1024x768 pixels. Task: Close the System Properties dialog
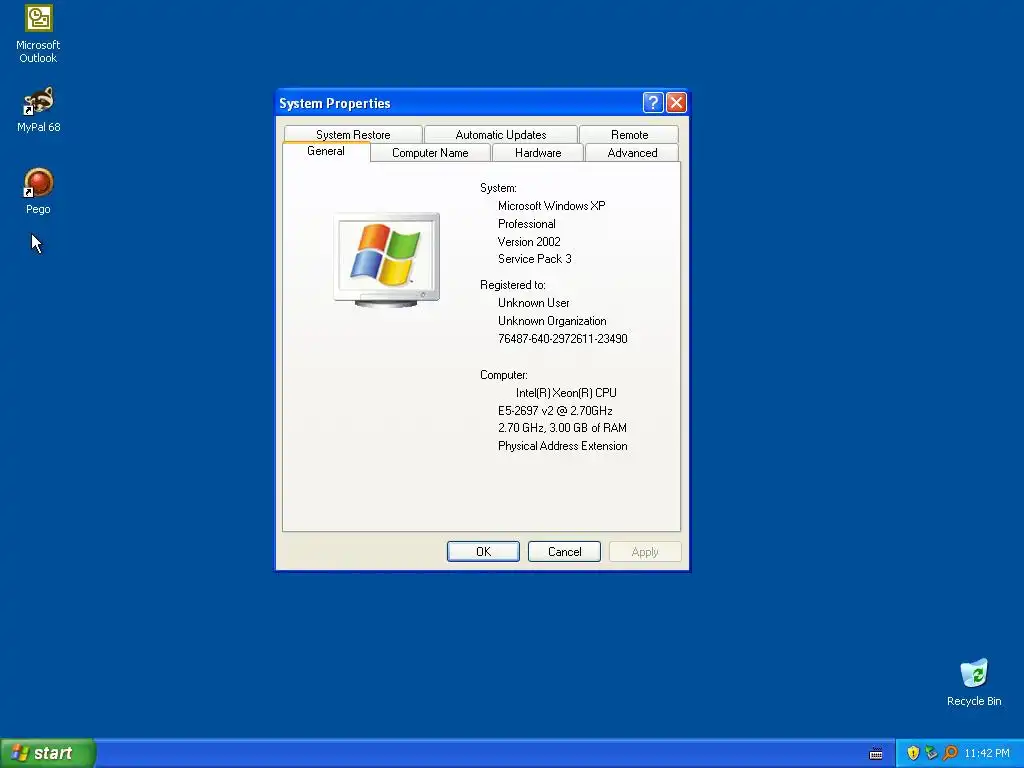(677, 103)
